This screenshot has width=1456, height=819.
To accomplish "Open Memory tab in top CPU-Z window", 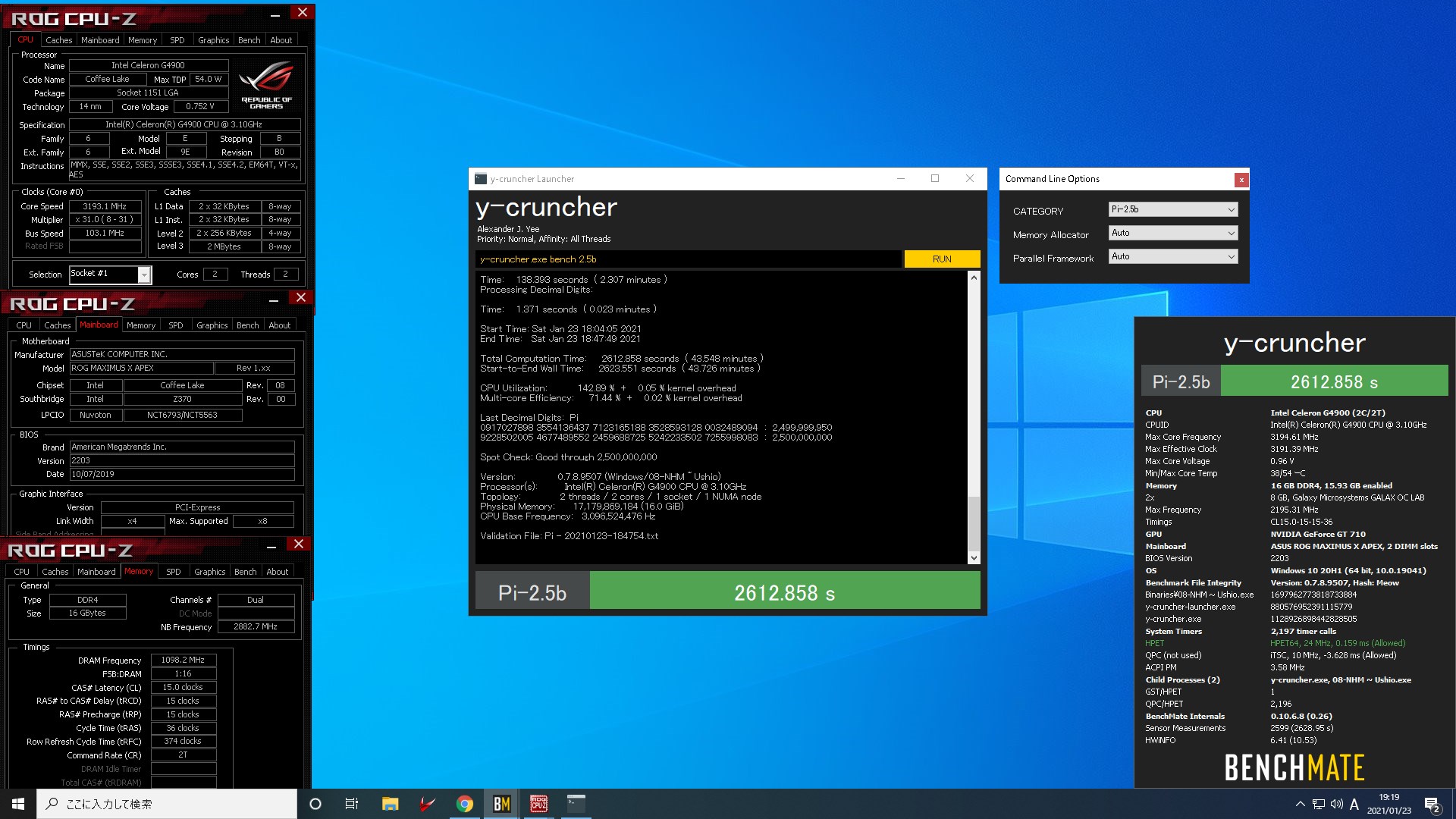I will [142, 40].
